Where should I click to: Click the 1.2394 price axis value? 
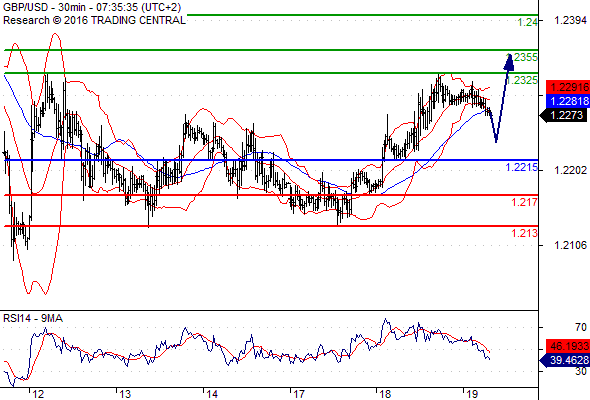point(570,20)
